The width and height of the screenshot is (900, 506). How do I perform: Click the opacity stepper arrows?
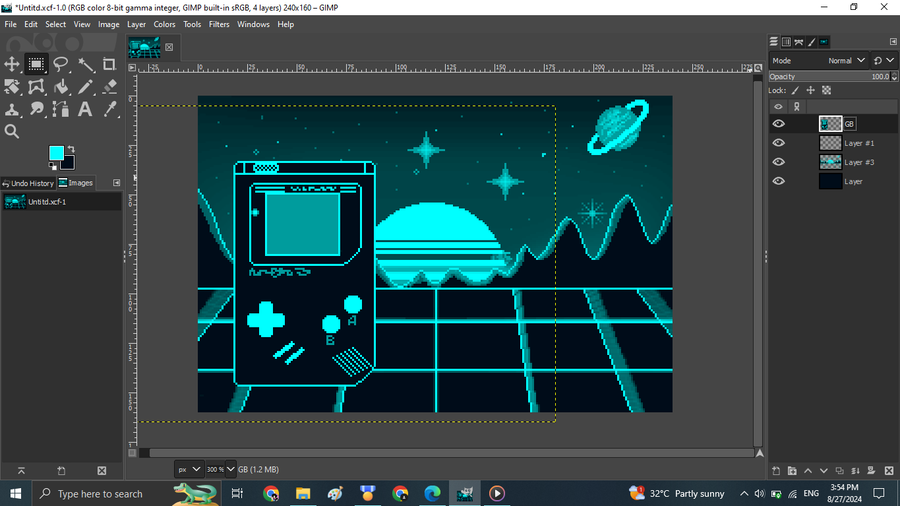tap(894, 76)
